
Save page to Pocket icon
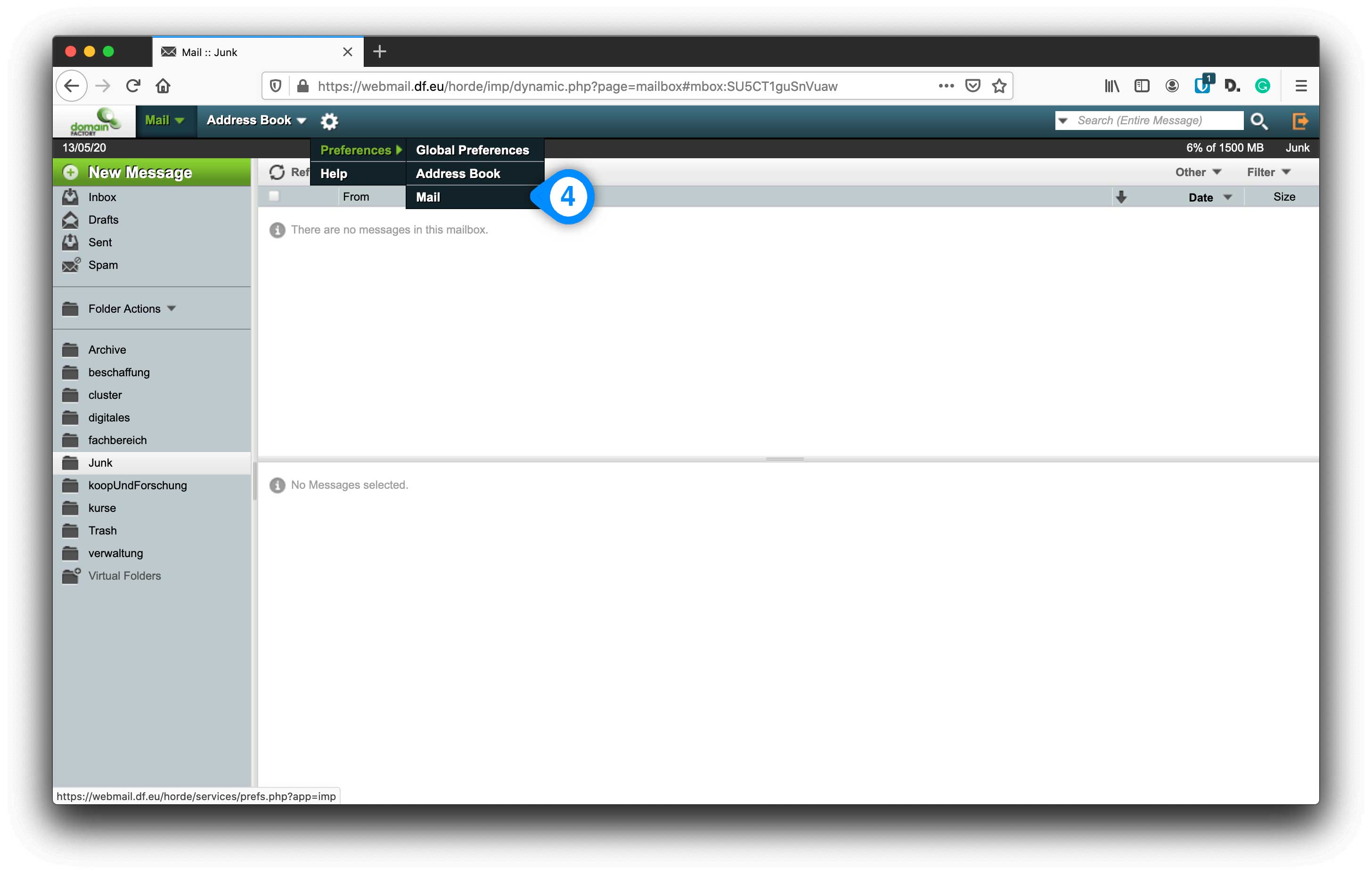(972, 86)
